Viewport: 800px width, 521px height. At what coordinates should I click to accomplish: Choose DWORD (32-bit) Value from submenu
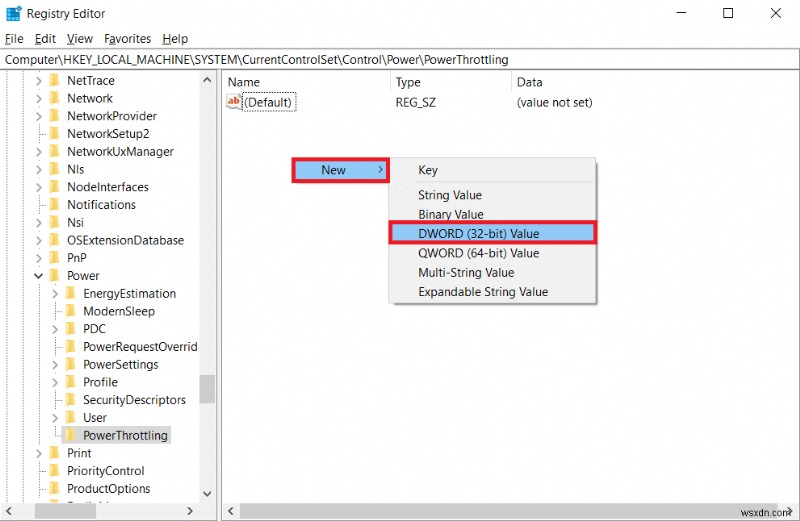pyautogui.click(x=478, y=234)
